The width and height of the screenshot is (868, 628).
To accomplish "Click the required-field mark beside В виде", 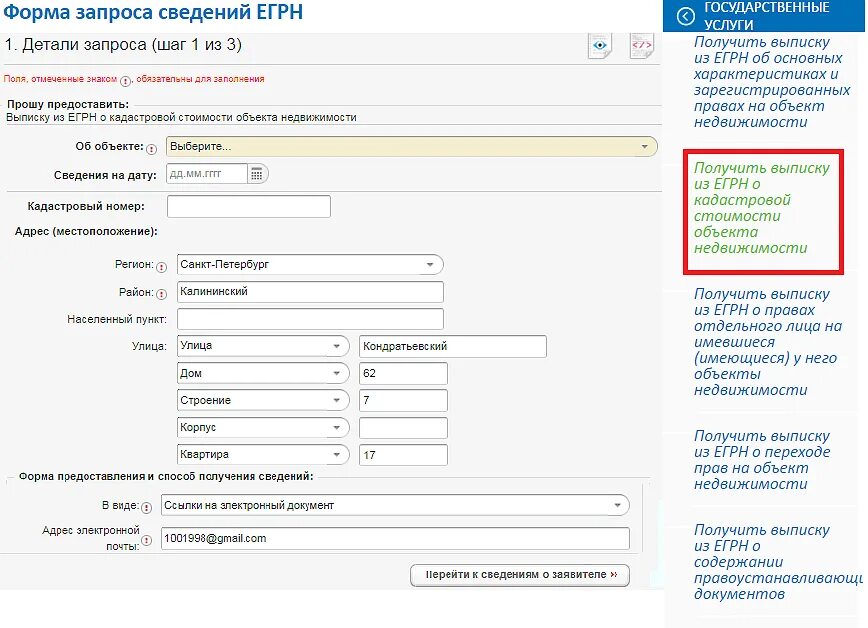I will pyautogui.click(x=146, y=507).
